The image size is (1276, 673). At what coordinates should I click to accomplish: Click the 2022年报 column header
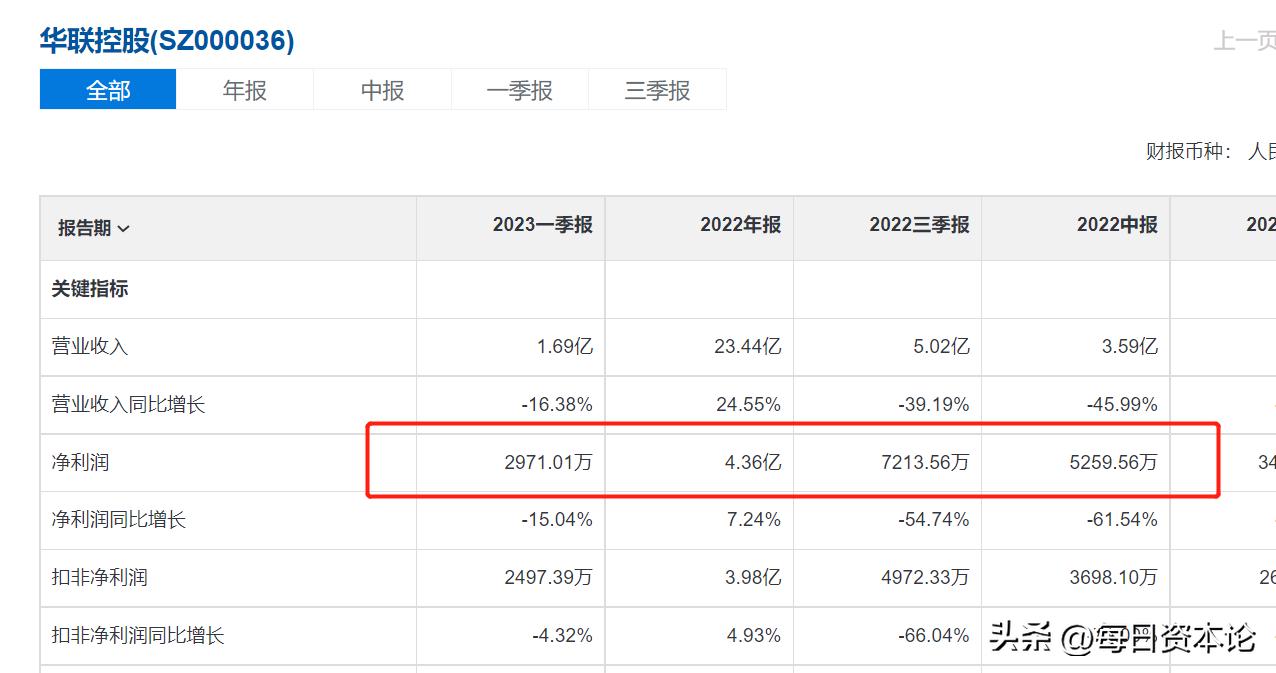tap(740, 227)
